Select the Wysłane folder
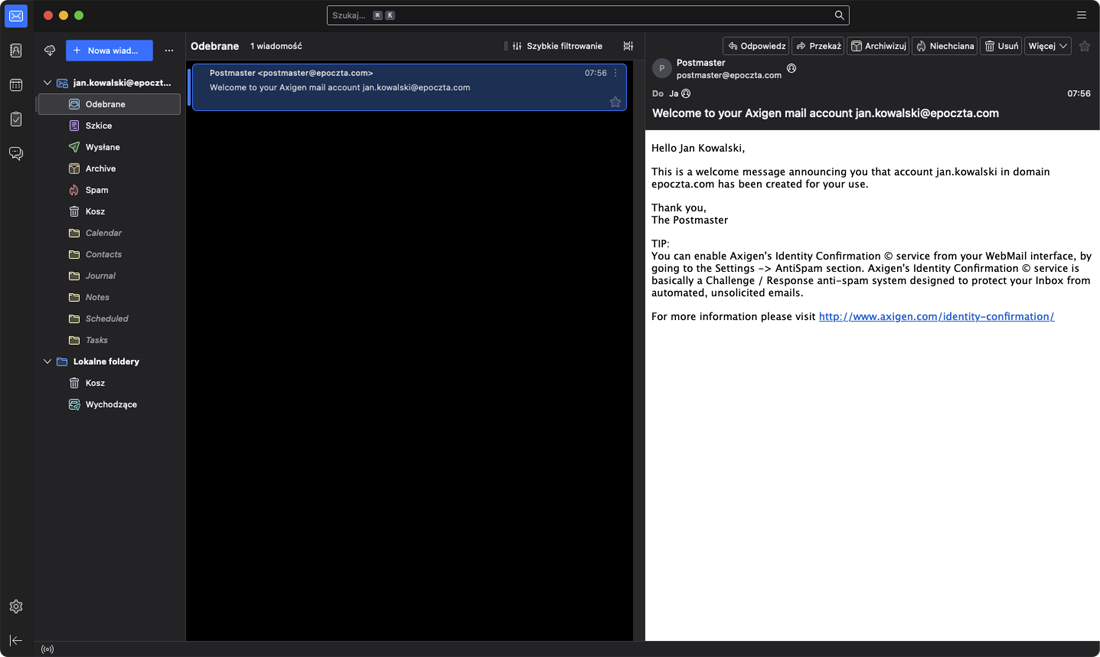The height and width of the screenshot is (657, 1100). pyautogui.click(x=102, y=147)
